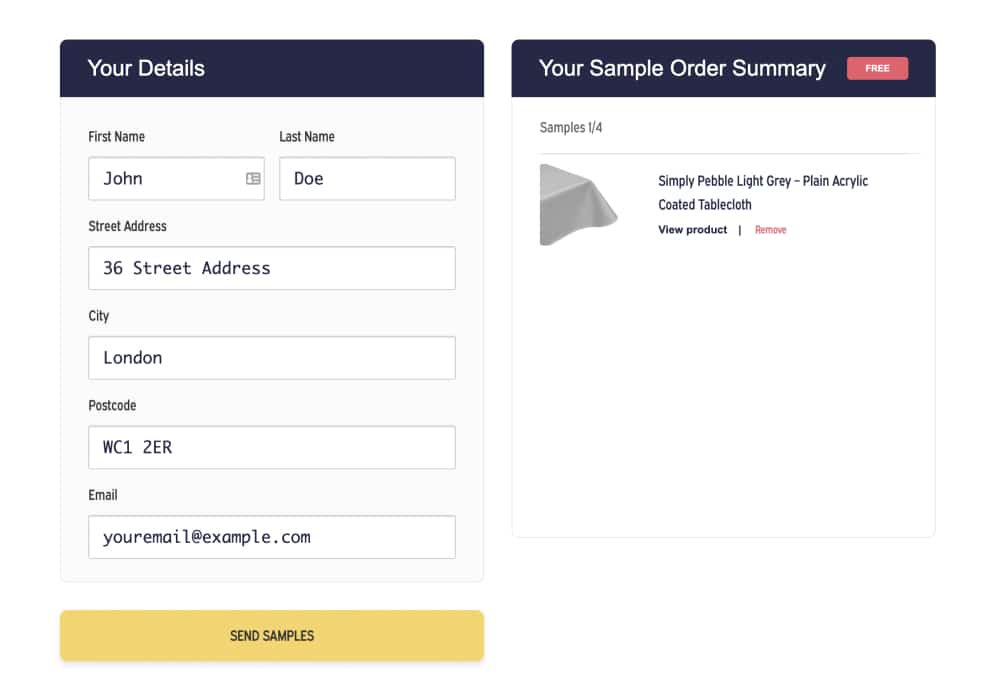
Task: Click the Postcode field WC1 2ER
Action: 272,448
